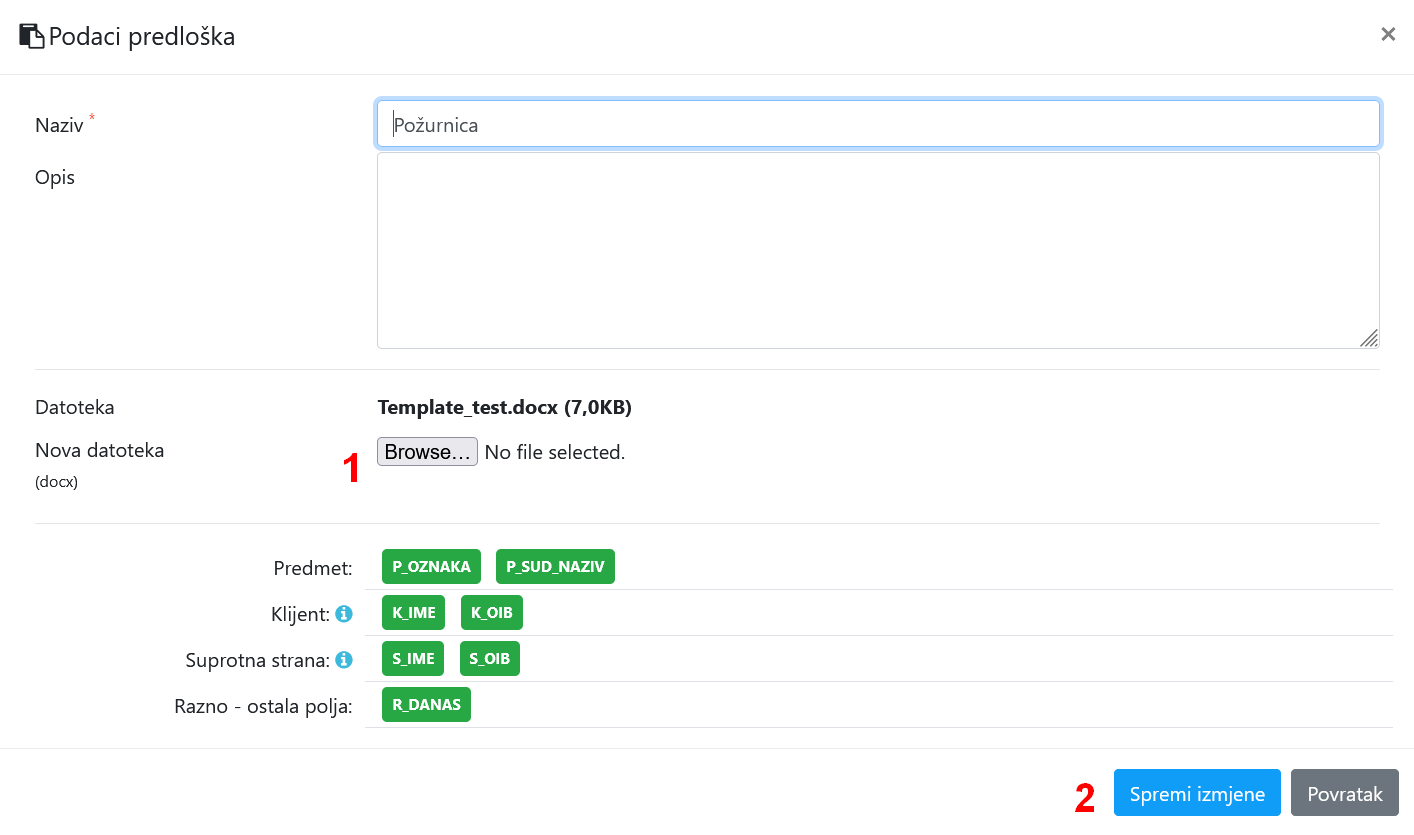Viewport: 1414px width, 835px height.
Task: Click the 'No file selected.' text
Action: pos(554,452)
